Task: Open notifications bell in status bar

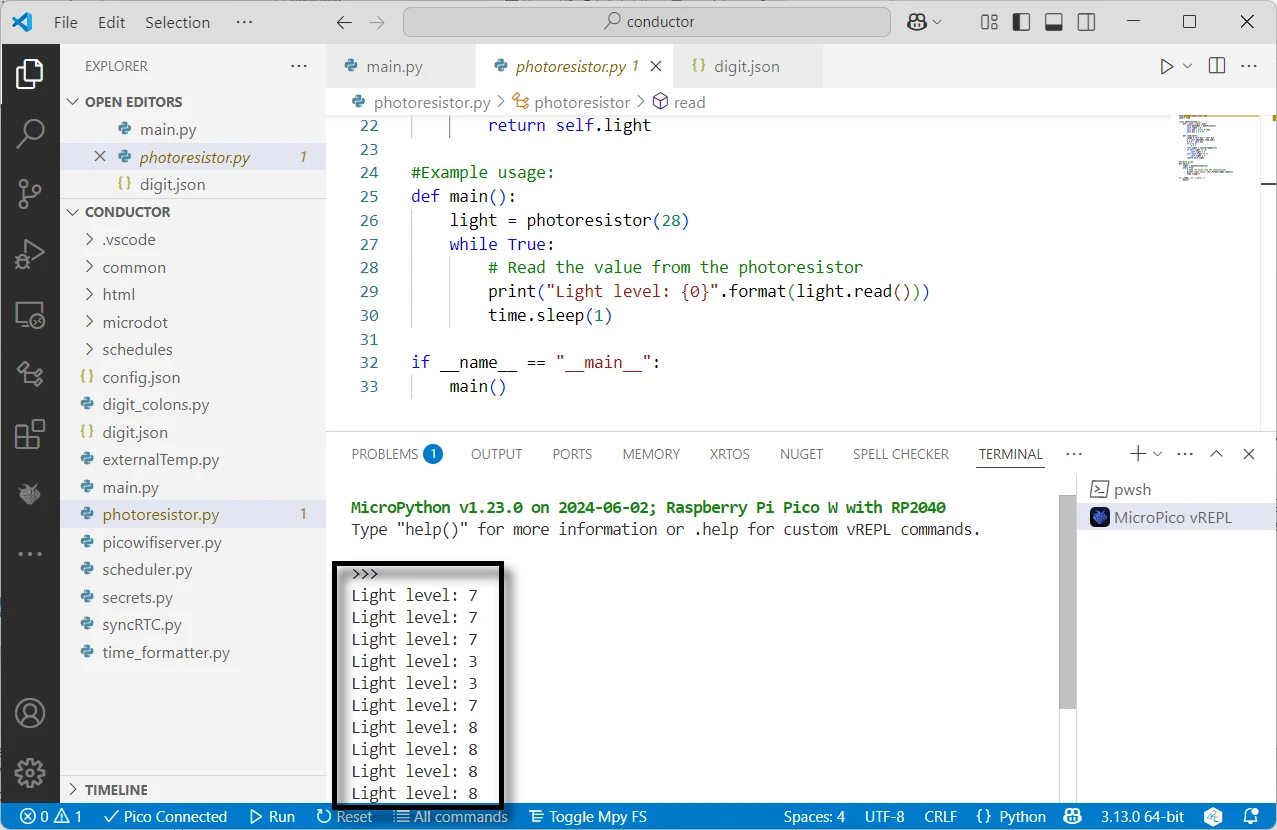Action: click(1251, 816)
